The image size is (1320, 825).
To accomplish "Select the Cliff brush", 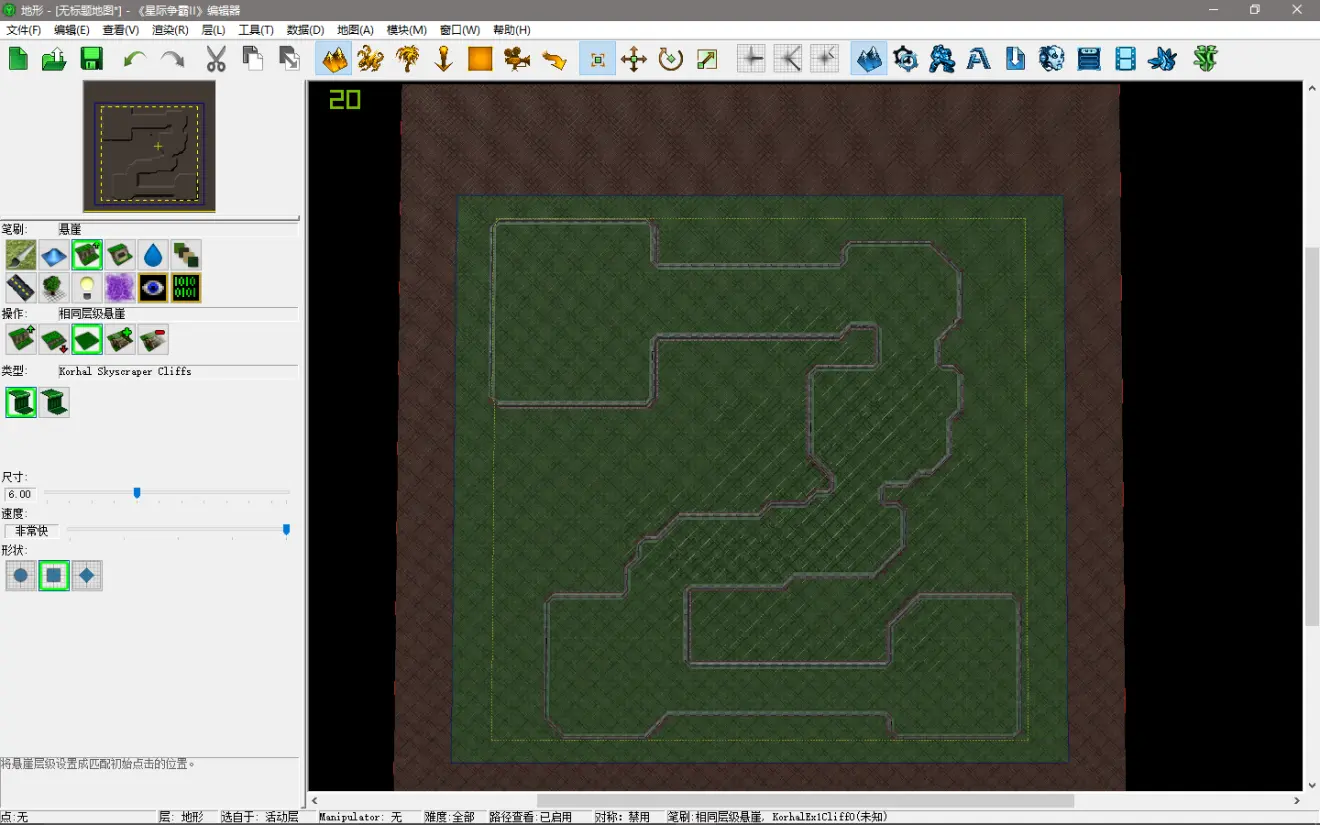I will click(x=87, y=255).
